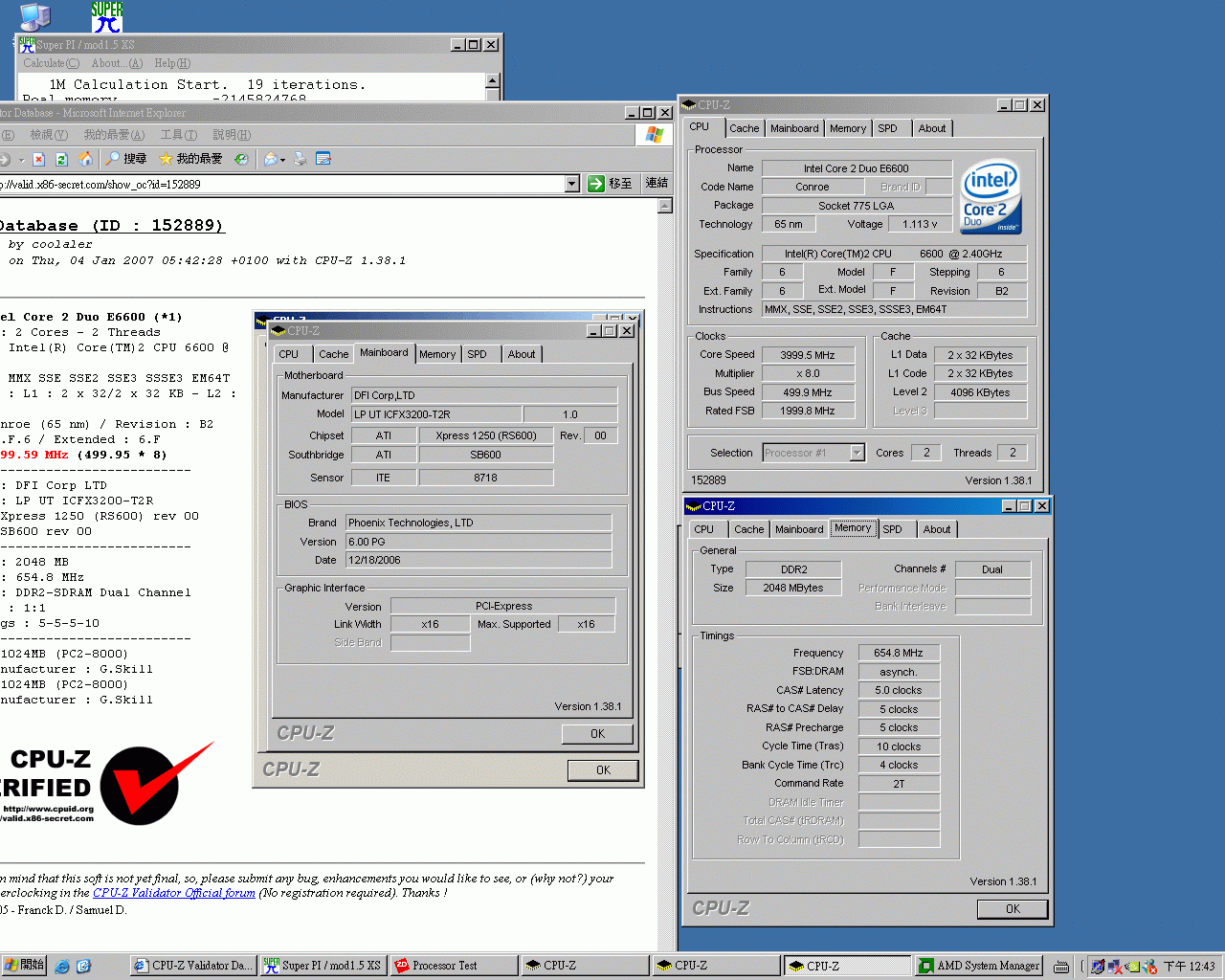1225x980 pixels.
Task: Click the taskbar clock showing 下午 12:43
Action: pyautogui.click(x=1189, y=967)
